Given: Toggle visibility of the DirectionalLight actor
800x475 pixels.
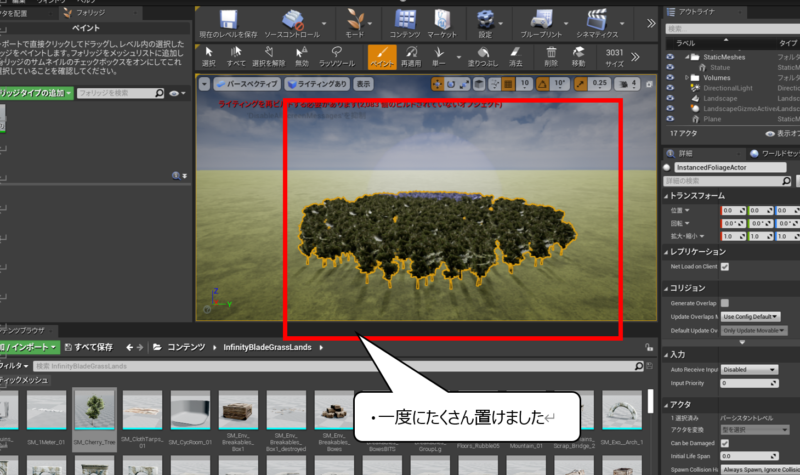Looking at the screenshot, I should (670, 88).
